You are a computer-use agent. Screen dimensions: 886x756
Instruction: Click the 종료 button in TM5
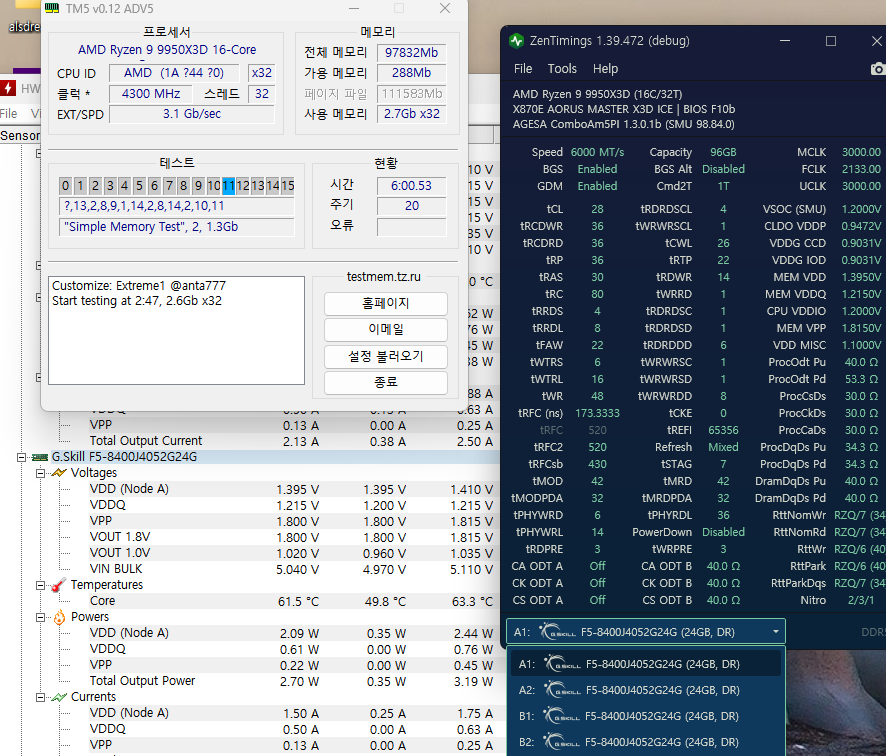point(385,383)
